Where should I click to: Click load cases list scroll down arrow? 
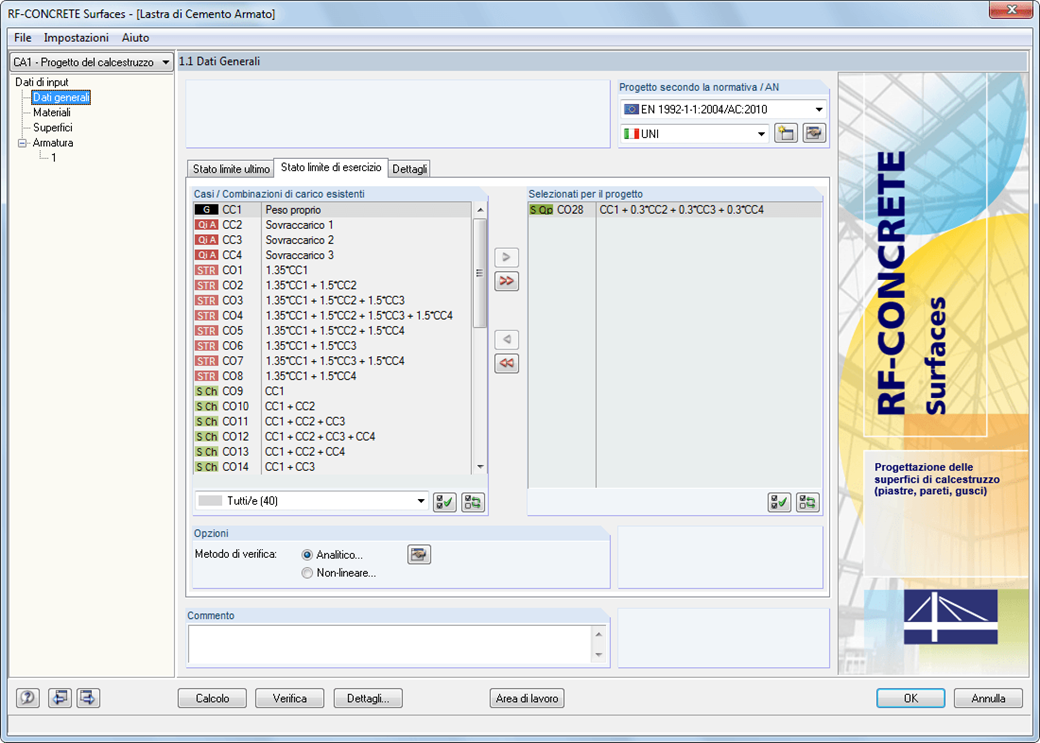(x=480, y=467)
